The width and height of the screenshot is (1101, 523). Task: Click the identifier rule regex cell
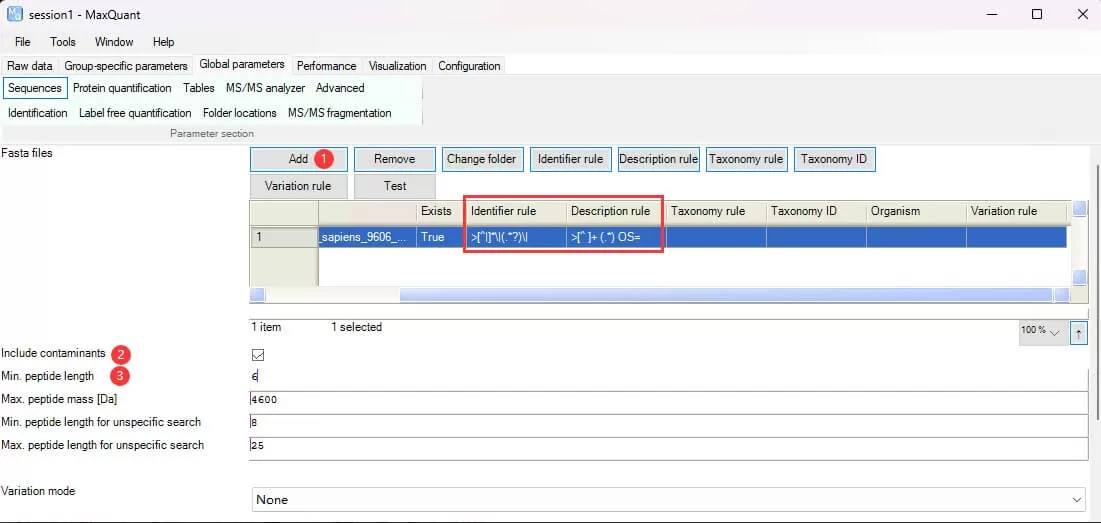click(x=516, y=237)
